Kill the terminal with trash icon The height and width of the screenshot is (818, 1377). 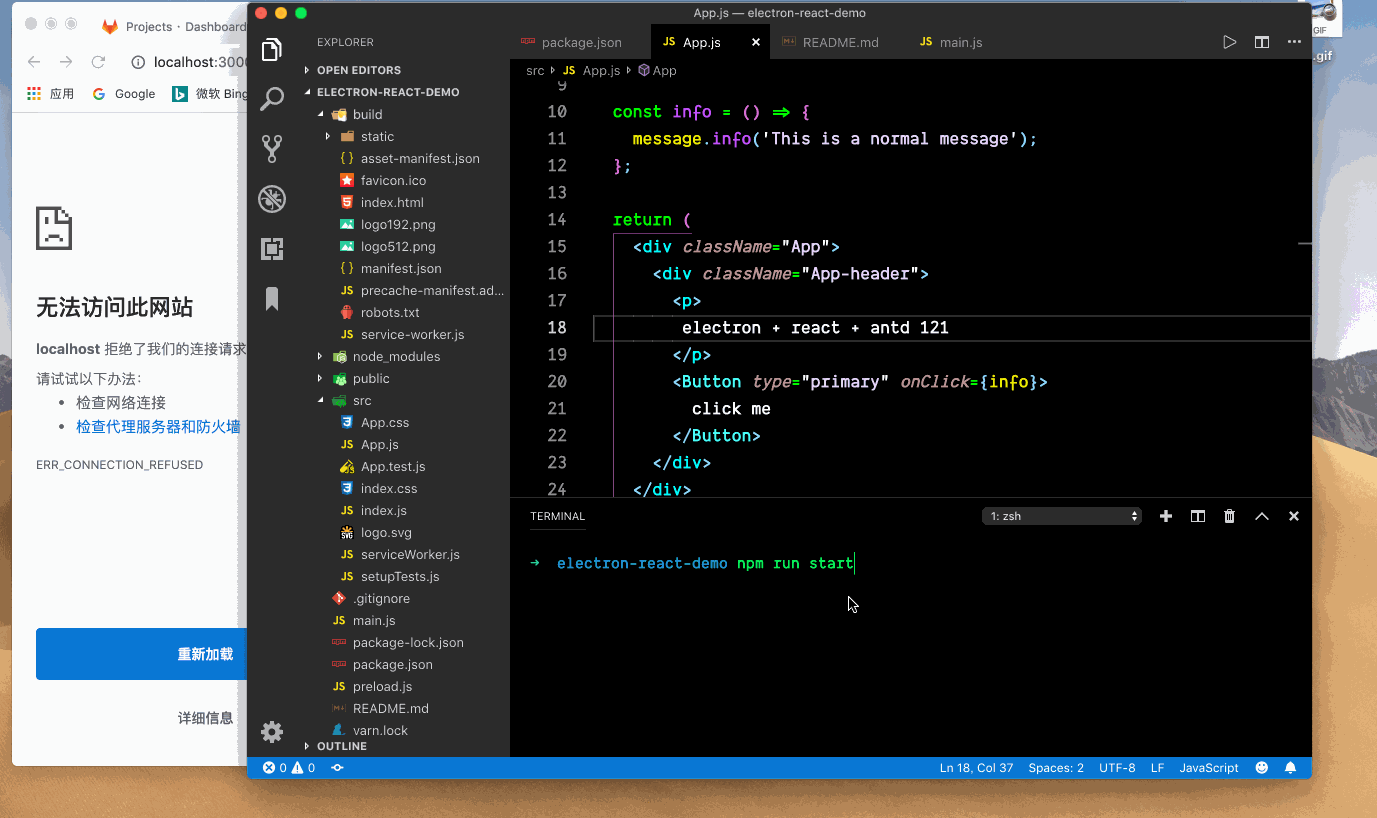click(x=1229, y=516)
